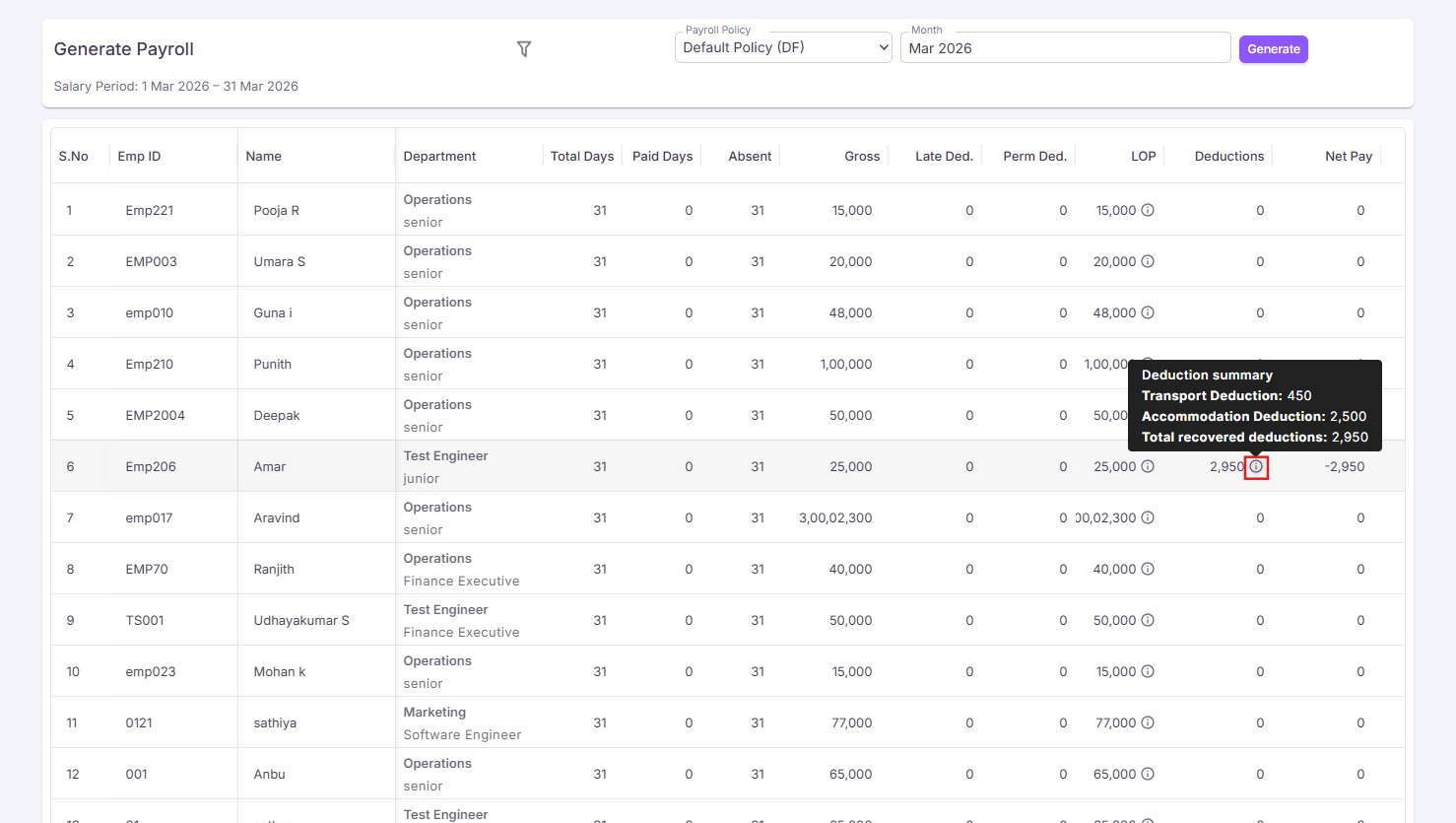Click LOP info icon for Ranjith
This screenshot has height=823, width=1456.
(x=1148, y=569)
